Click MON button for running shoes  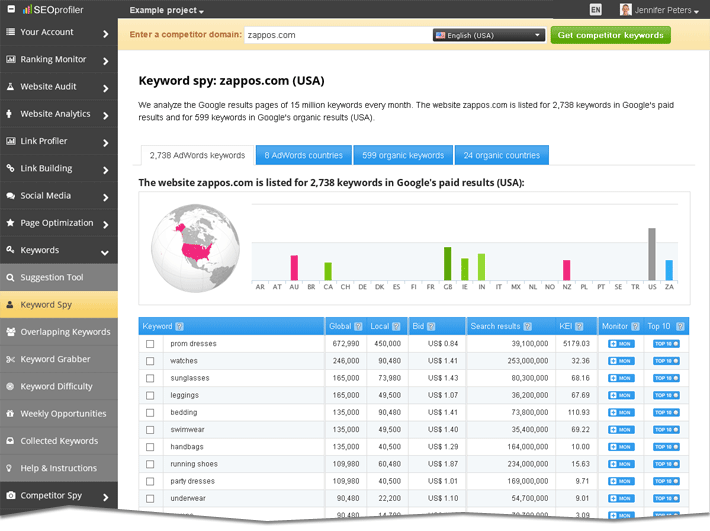click(x=621, y=464)
